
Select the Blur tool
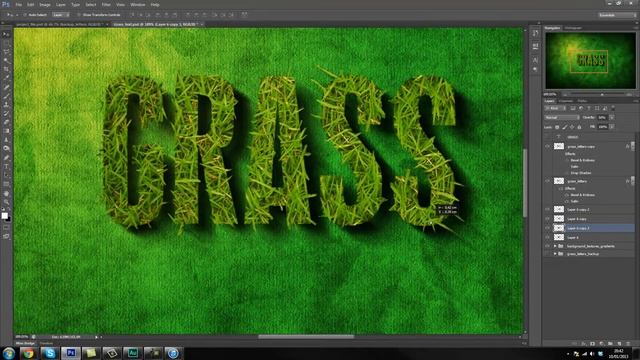[x=6, y=140]
